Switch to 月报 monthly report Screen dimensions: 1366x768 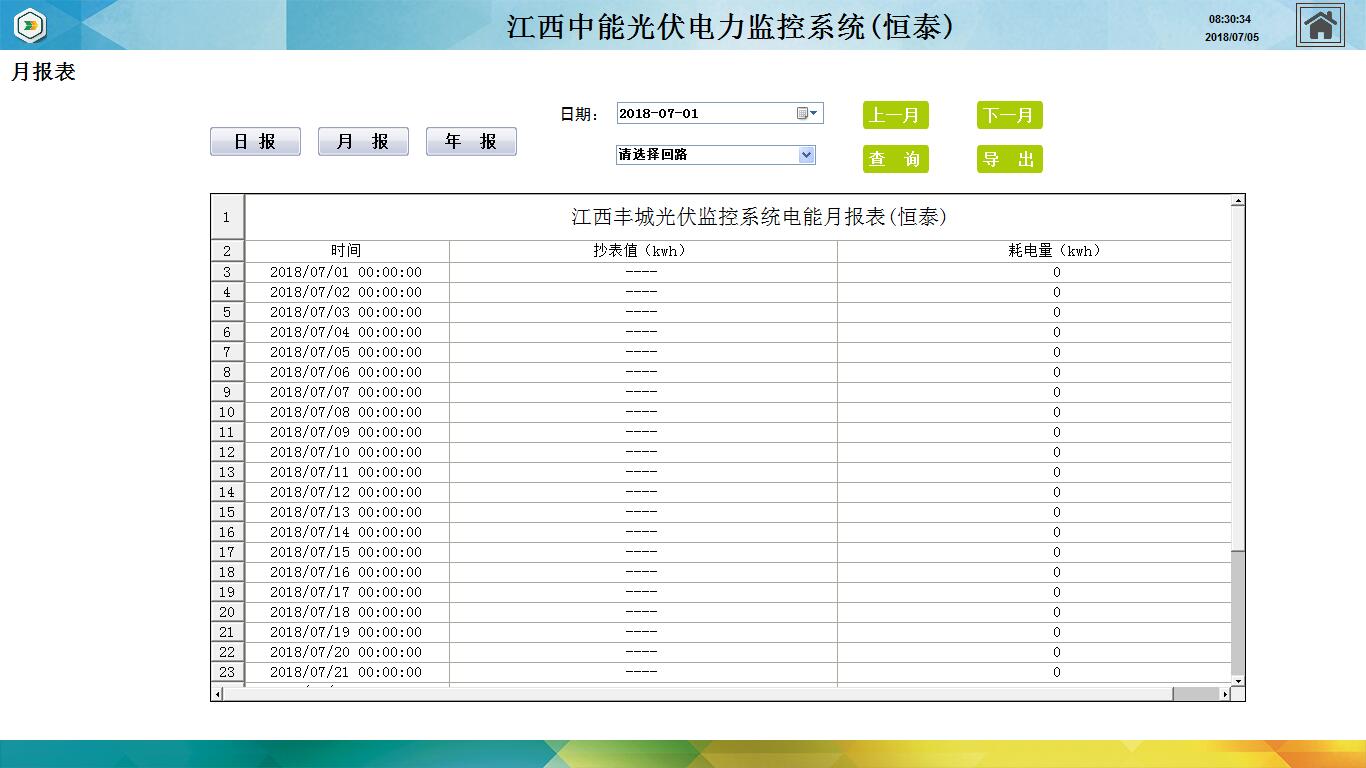click(363, 142)
